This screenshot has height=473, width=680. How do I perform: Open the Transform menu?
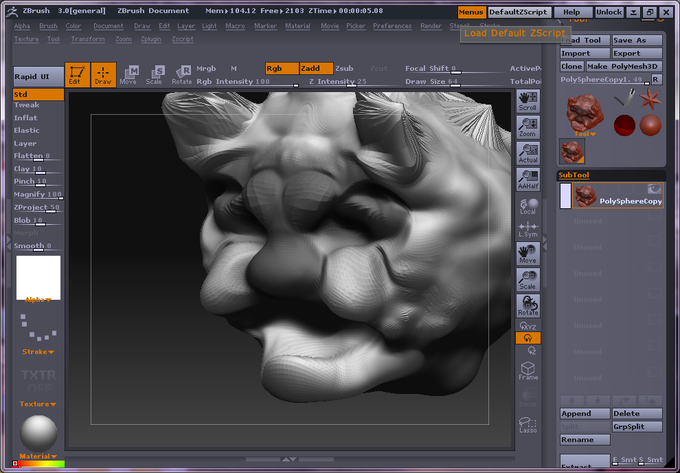88,39
